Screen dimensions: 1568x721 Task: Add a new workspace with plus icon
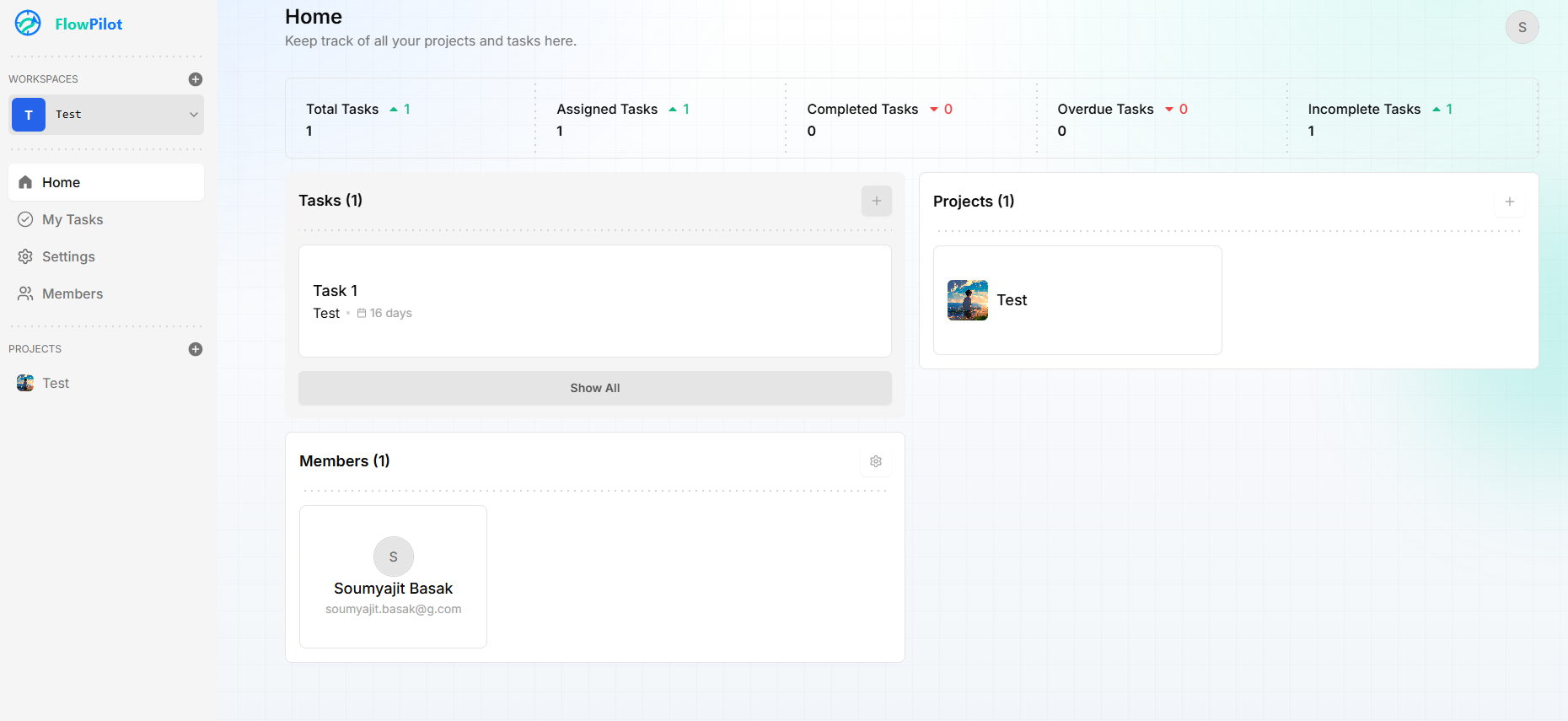pyautogui.click(x=196, y=79)
